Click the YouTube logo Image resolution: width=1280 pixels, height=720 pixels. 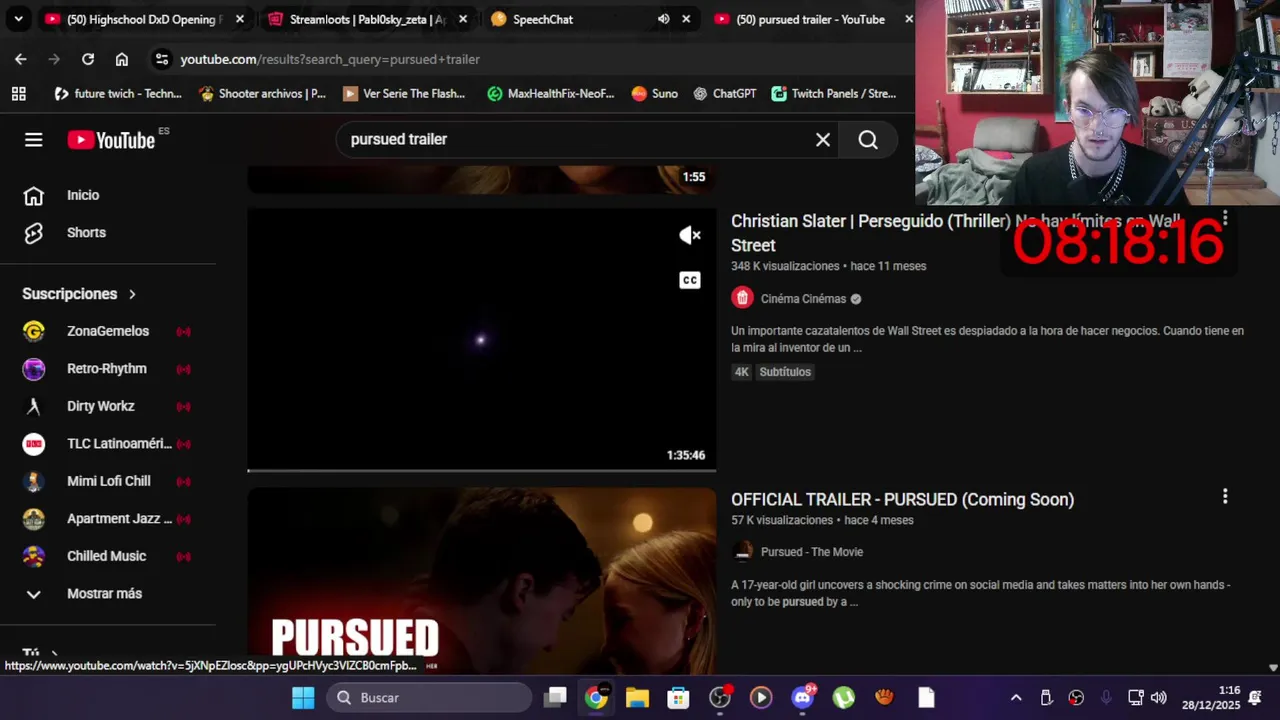111,140
